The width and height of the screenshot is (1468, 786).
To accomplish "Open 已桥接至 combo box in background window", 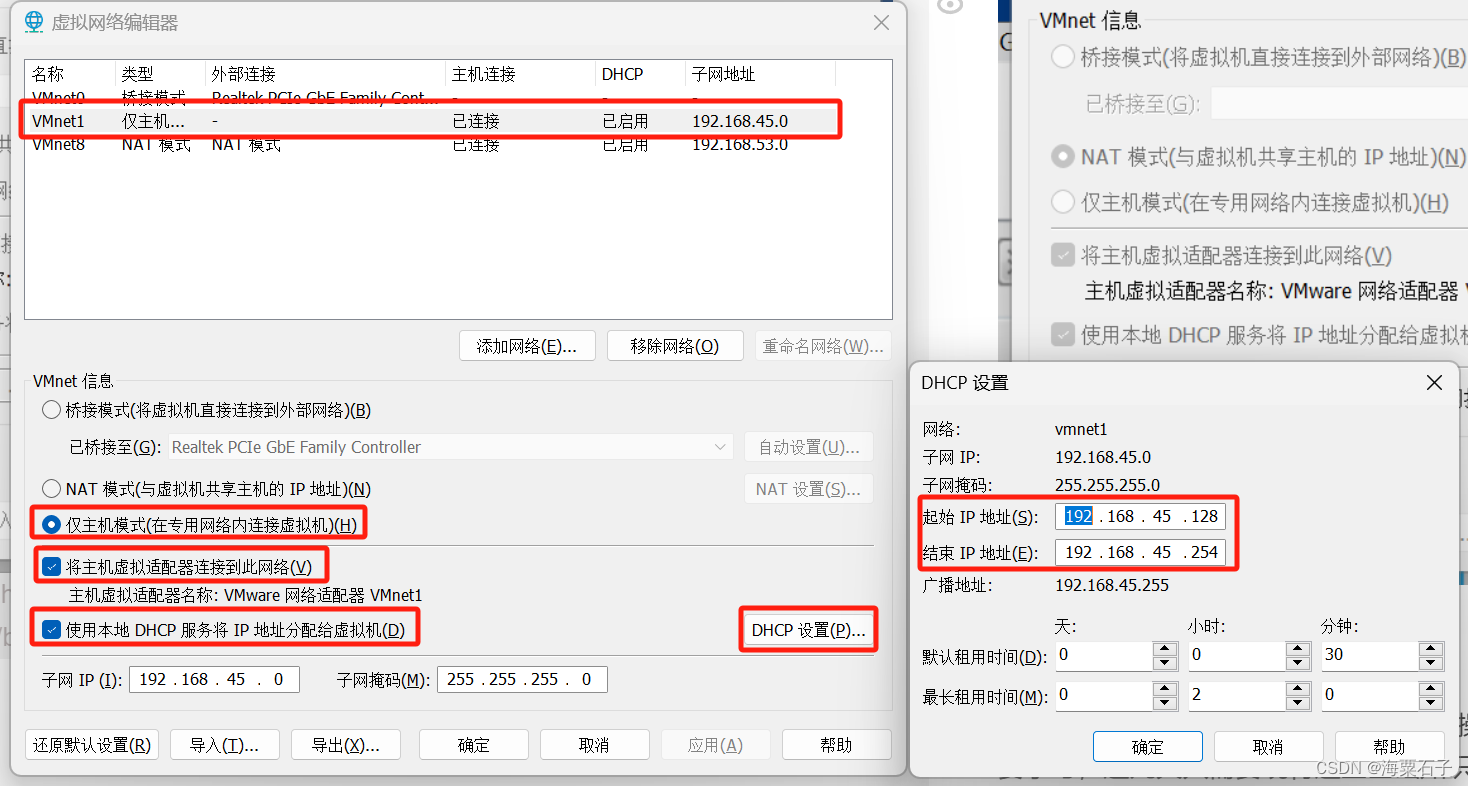I will [x=1338, y=104].
